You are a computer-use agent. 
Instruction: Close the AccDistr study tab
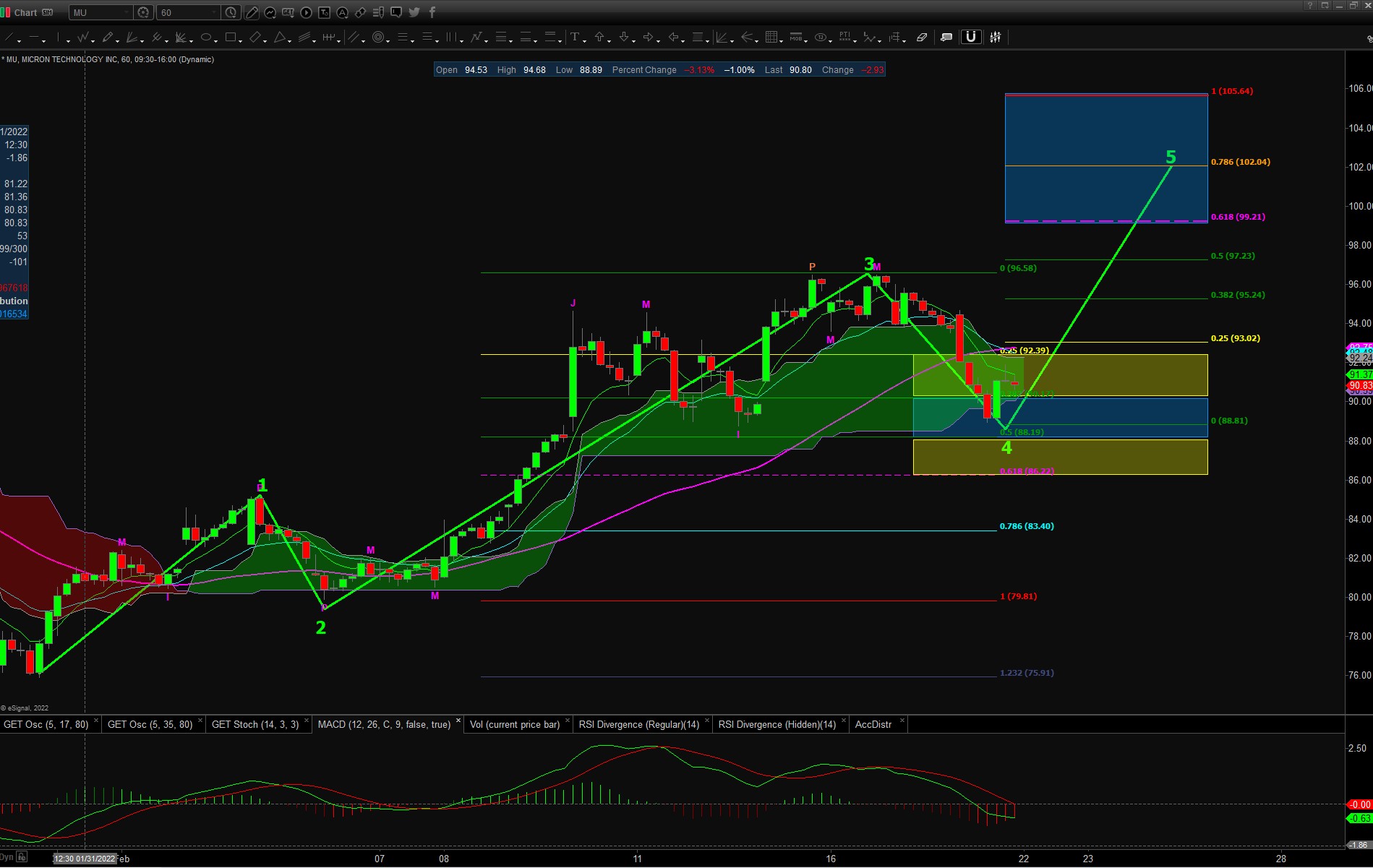(x=902, y=721)
